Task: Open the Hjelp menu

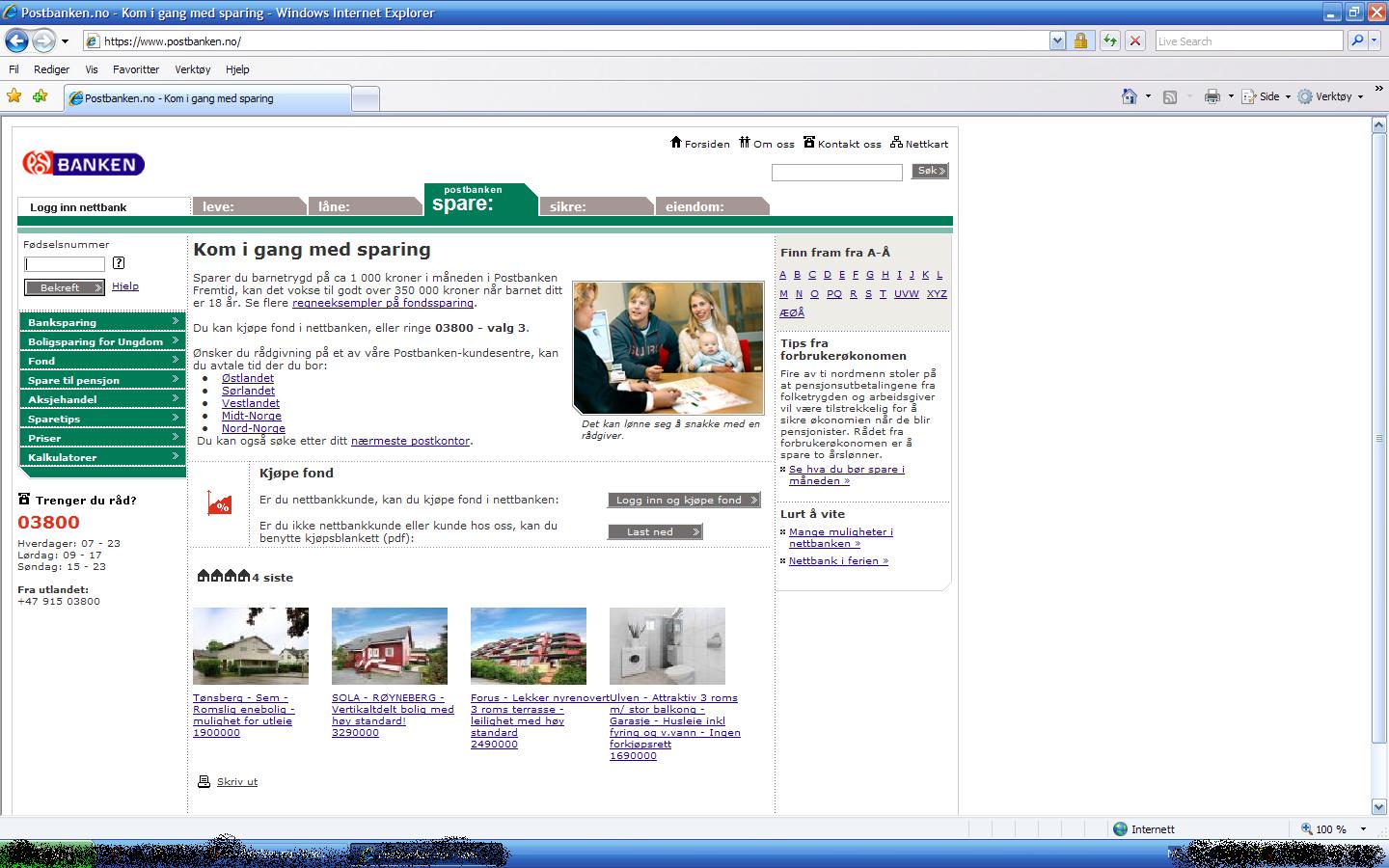Action: click(x=237, y=69)
